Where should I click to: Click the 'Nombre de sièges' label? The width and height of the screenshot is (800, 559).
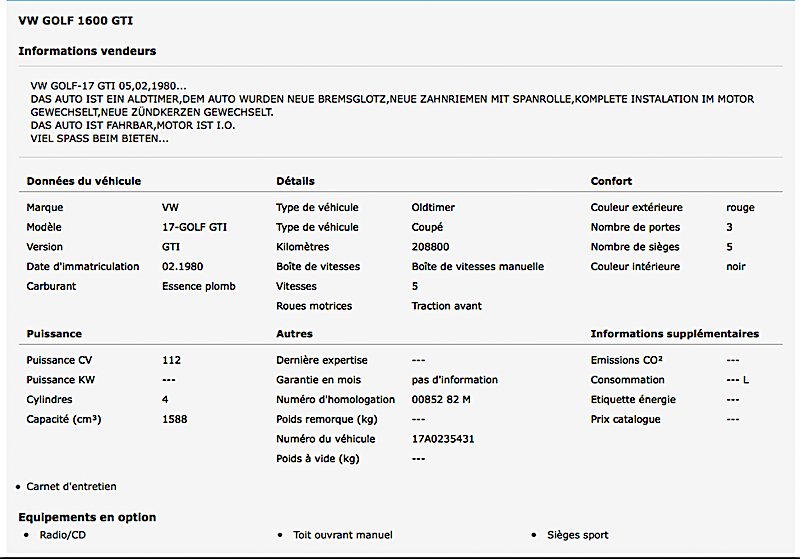point(635,247)
